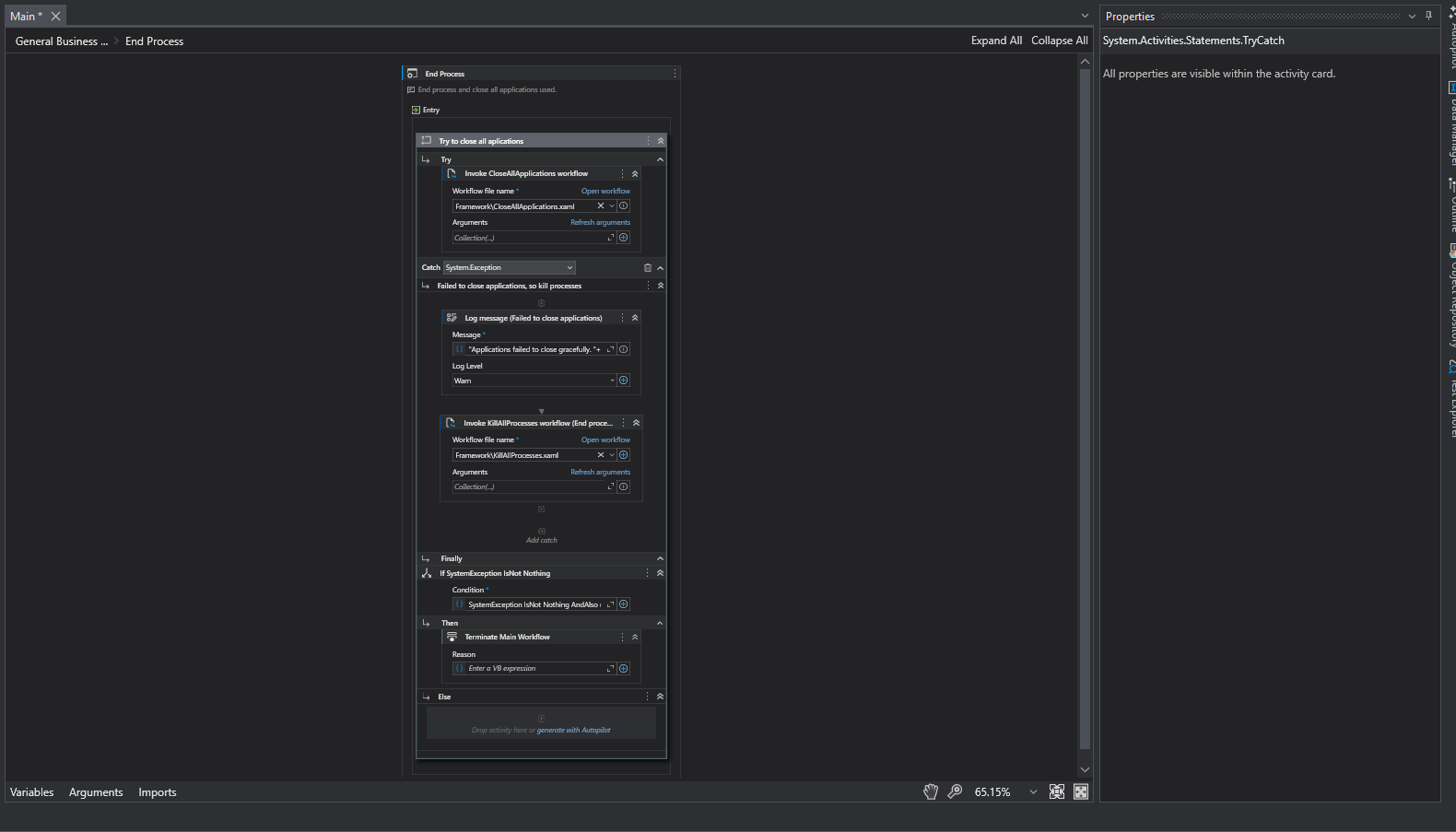The height and width of the screenshot is (832, 1456).
Task: Click the fit to screen icon
Action: [1057, 791]
